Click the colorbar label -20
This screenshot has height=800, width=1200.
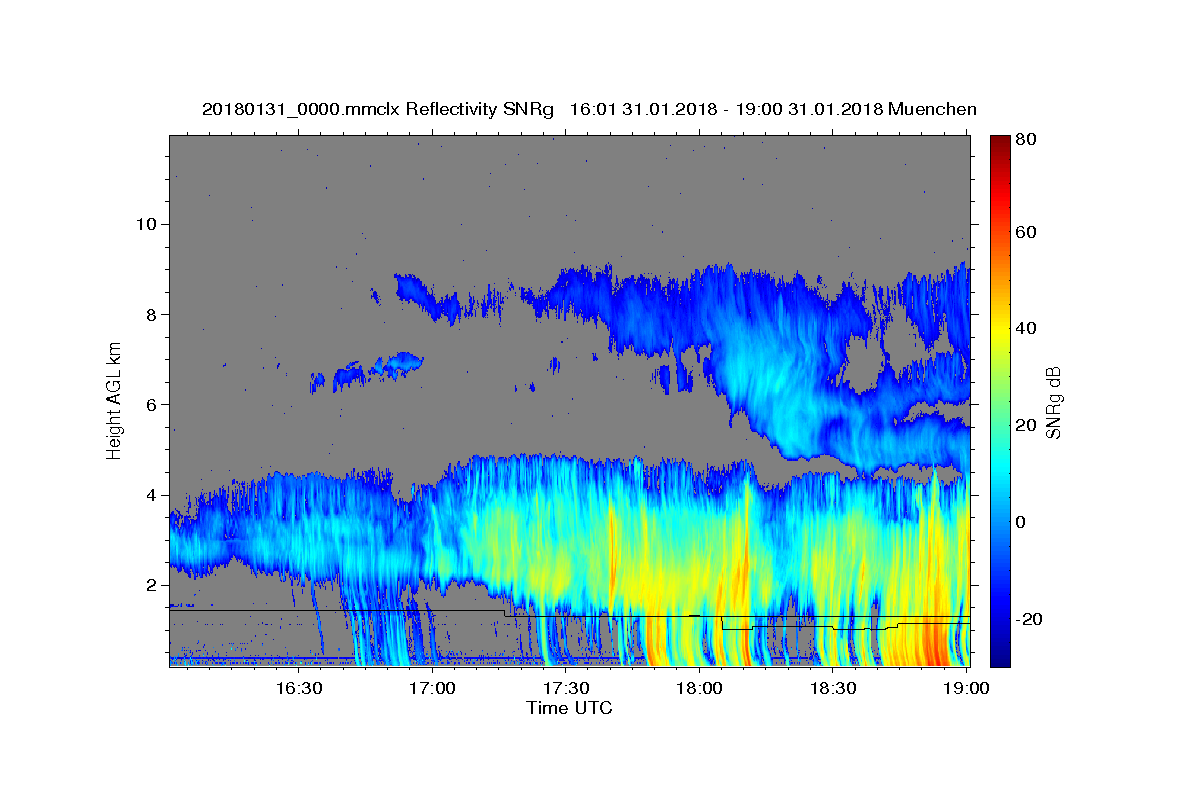coord(1029,620)
